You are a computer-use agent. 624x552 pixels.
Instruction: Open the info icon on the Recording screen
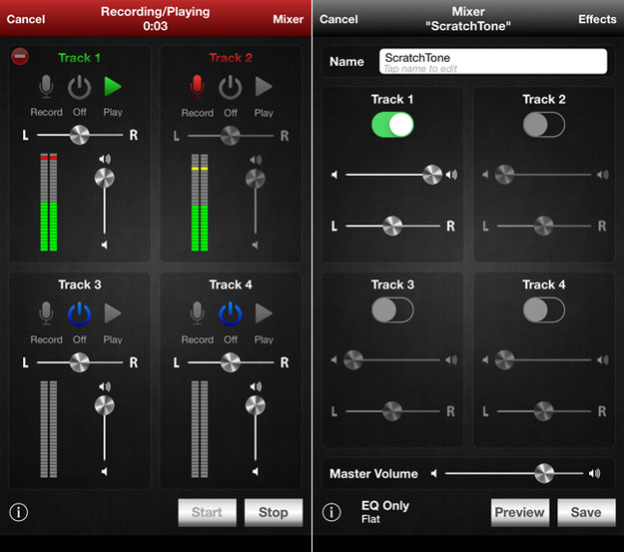(19, 512)
